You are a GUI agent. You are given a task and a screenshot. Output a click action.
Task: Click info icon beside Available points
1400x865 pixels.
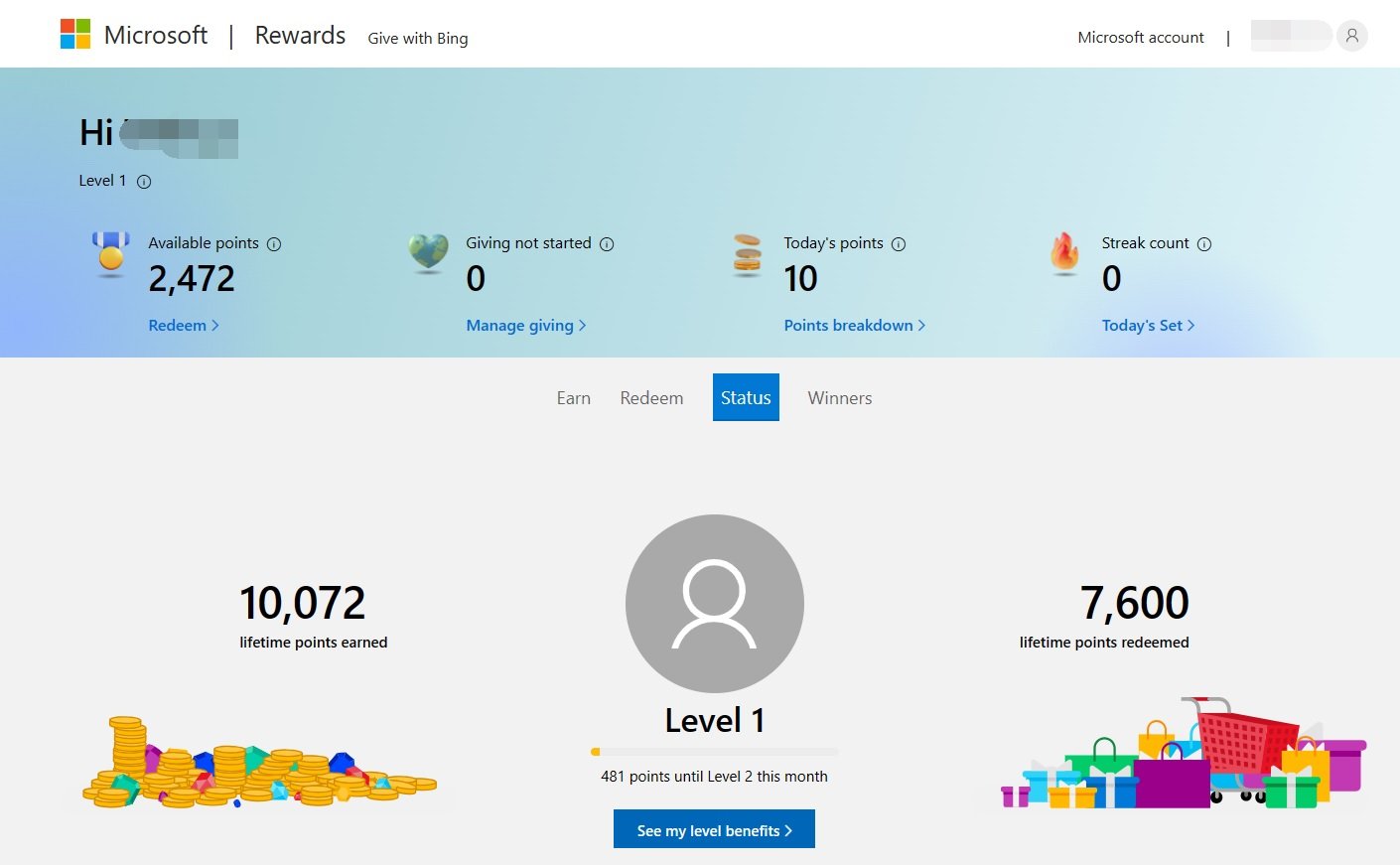tap(274, 244)
